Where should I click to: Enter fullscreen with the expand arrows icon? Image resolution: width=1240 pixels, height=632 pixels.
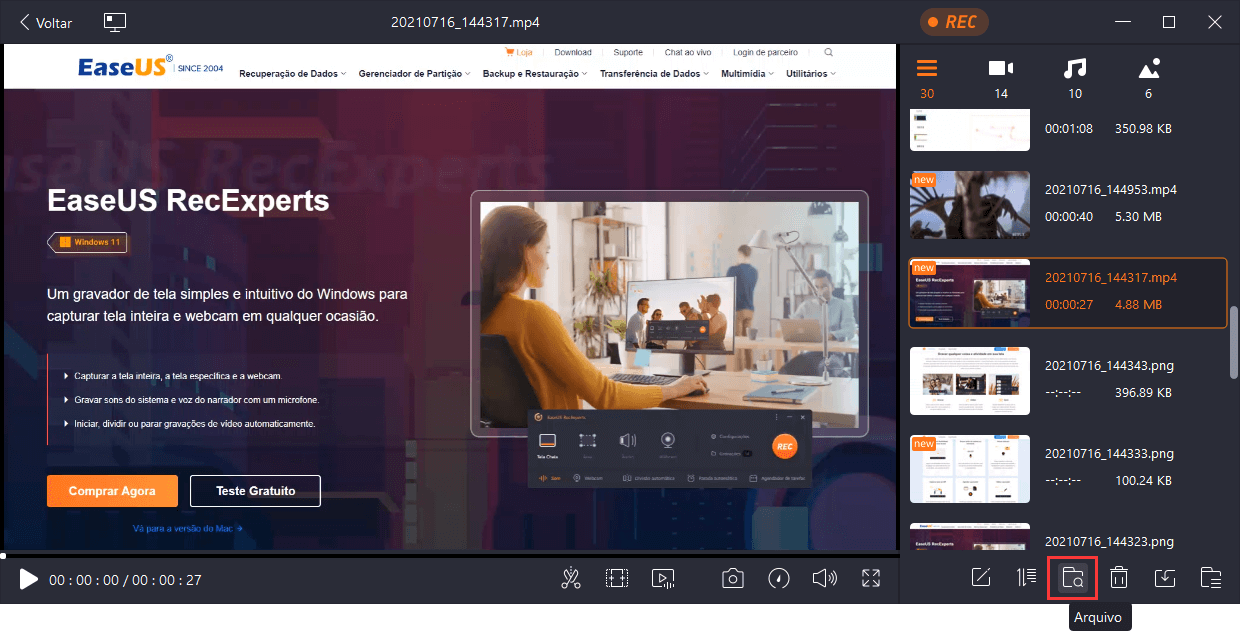click(x=871, y=578)
